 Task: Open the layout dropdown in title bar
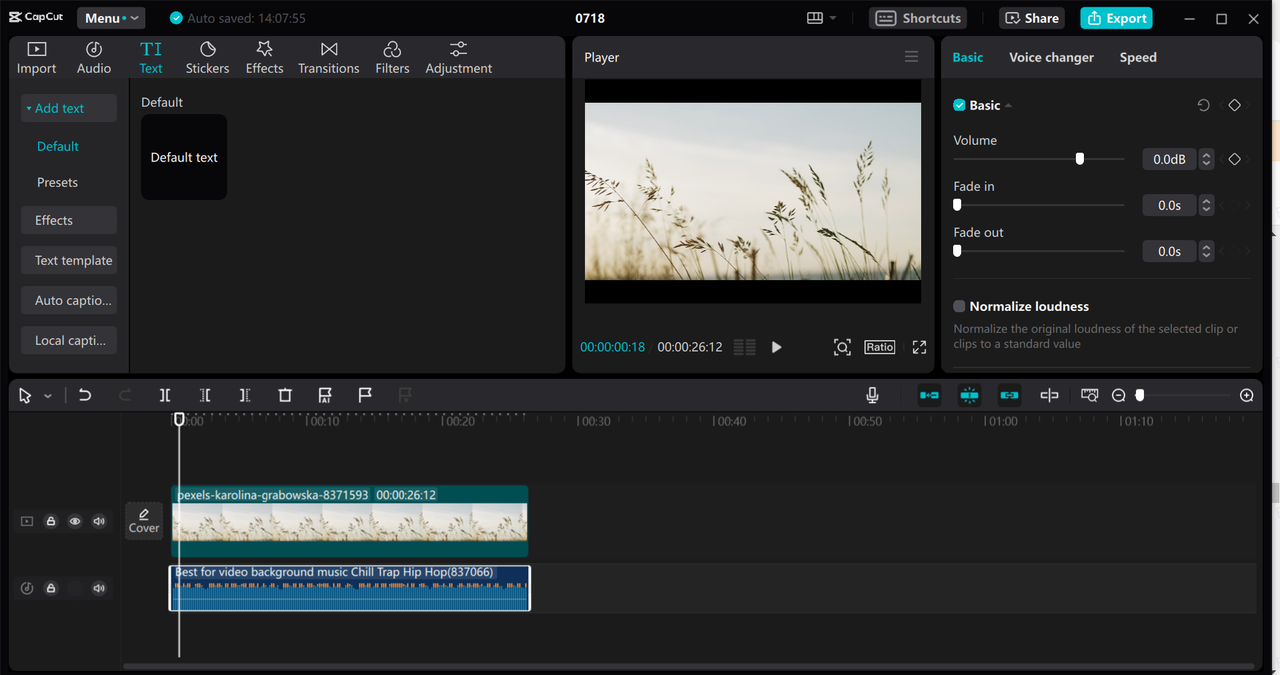tap(821, 18)
